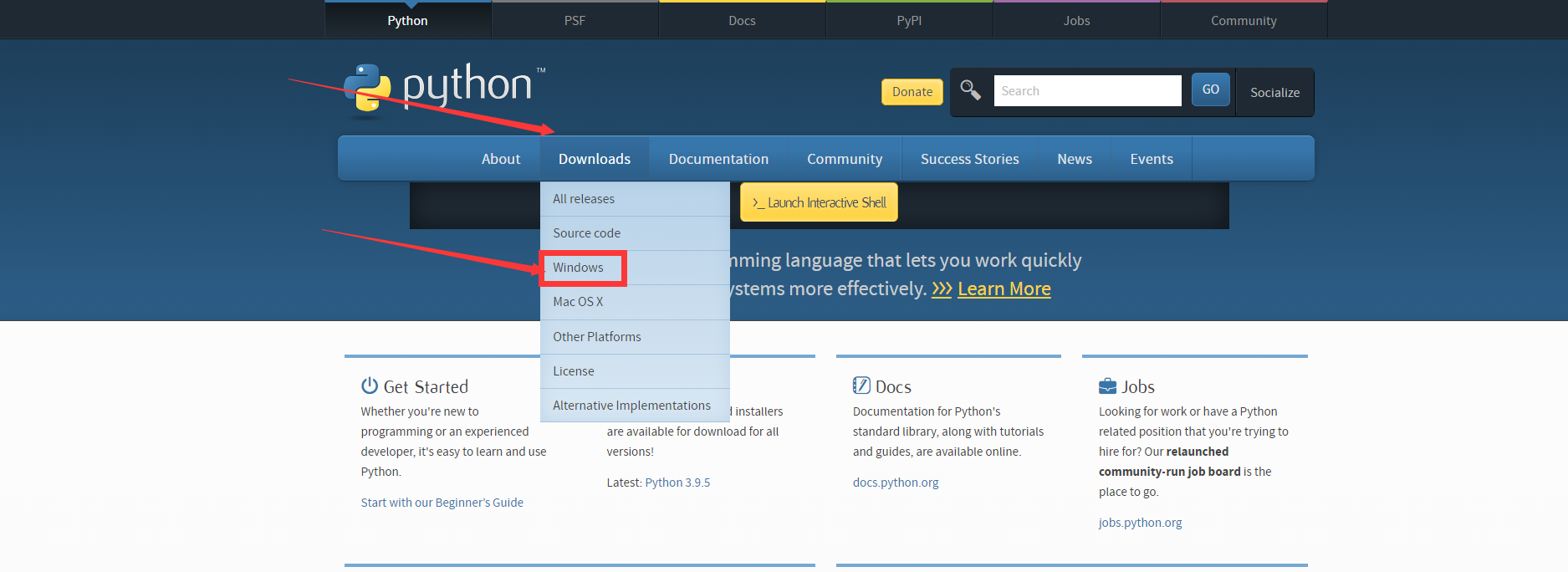
Task: Open the Community top-bar tab
Action: tap(1244, 20)
